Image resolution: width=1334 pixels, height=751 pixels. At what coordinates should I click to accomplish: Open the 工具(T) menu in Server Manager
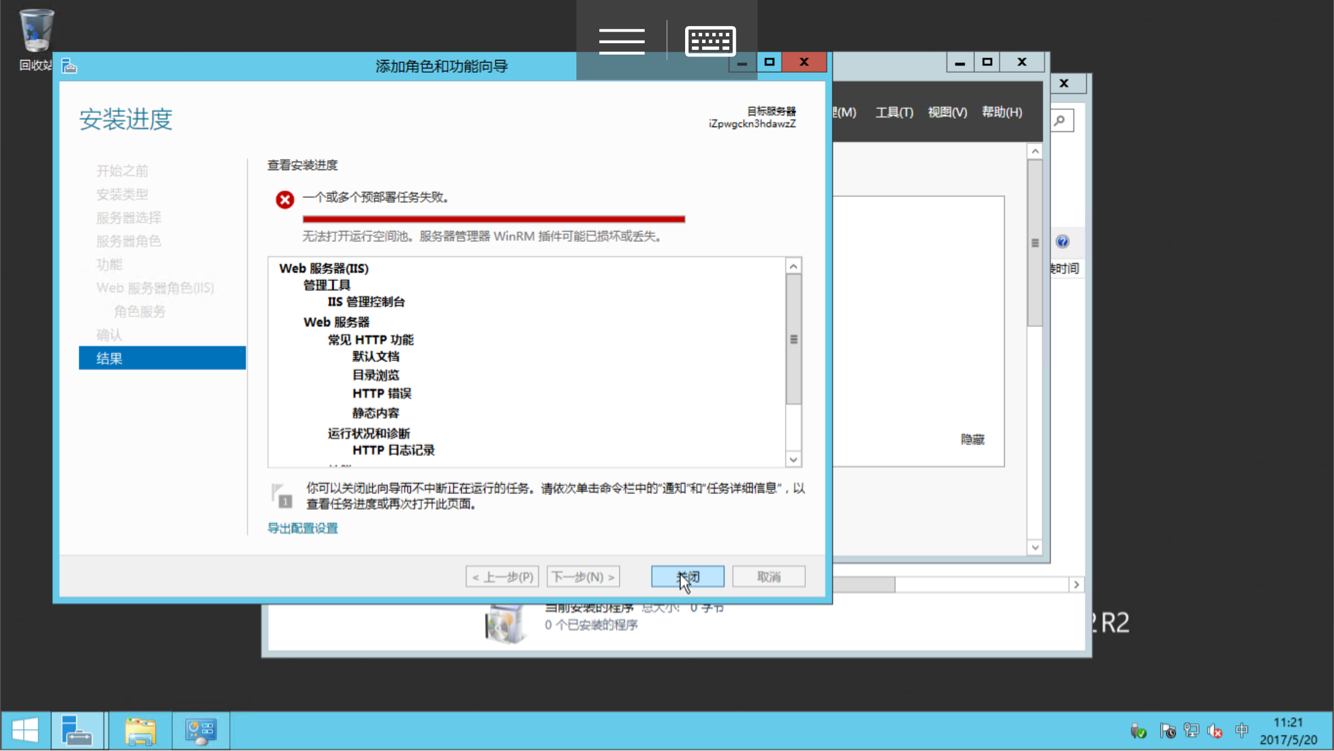pos(894,112)
